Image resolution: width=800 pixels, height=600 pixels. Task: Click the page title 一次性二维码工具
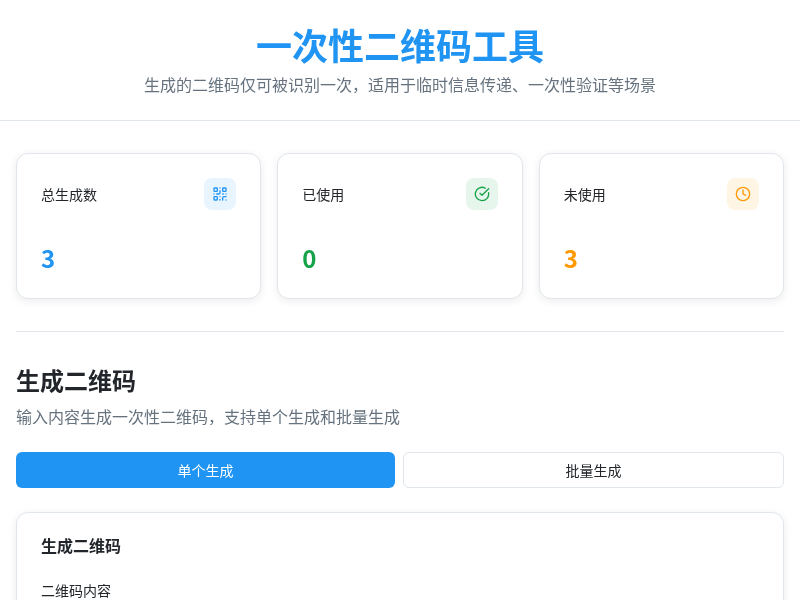coord(400,46)
